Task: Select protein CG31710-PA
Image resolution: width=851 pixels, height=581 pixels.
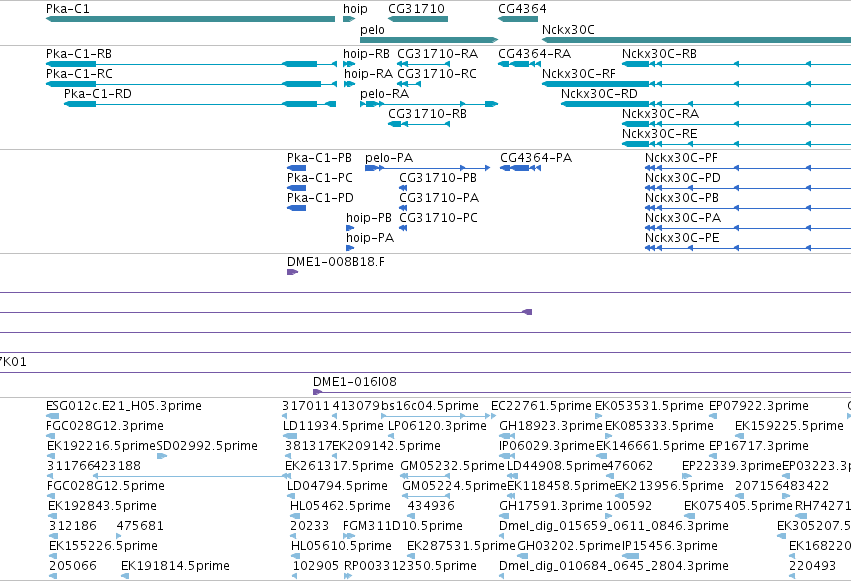Action: point(403,208)
